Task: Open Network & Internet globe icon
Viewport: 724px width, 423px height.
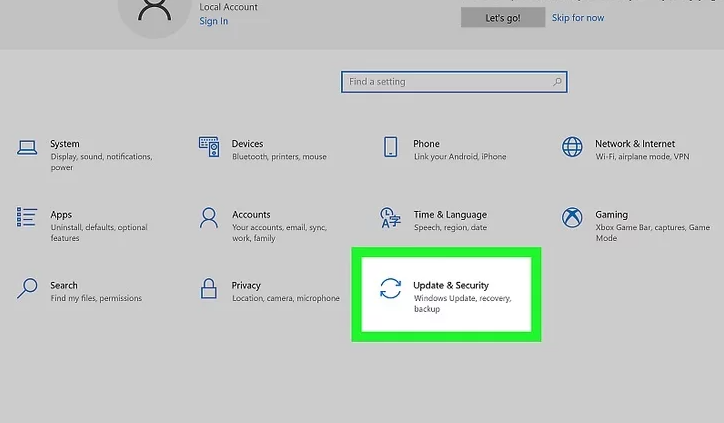Action: click(572, 147)
